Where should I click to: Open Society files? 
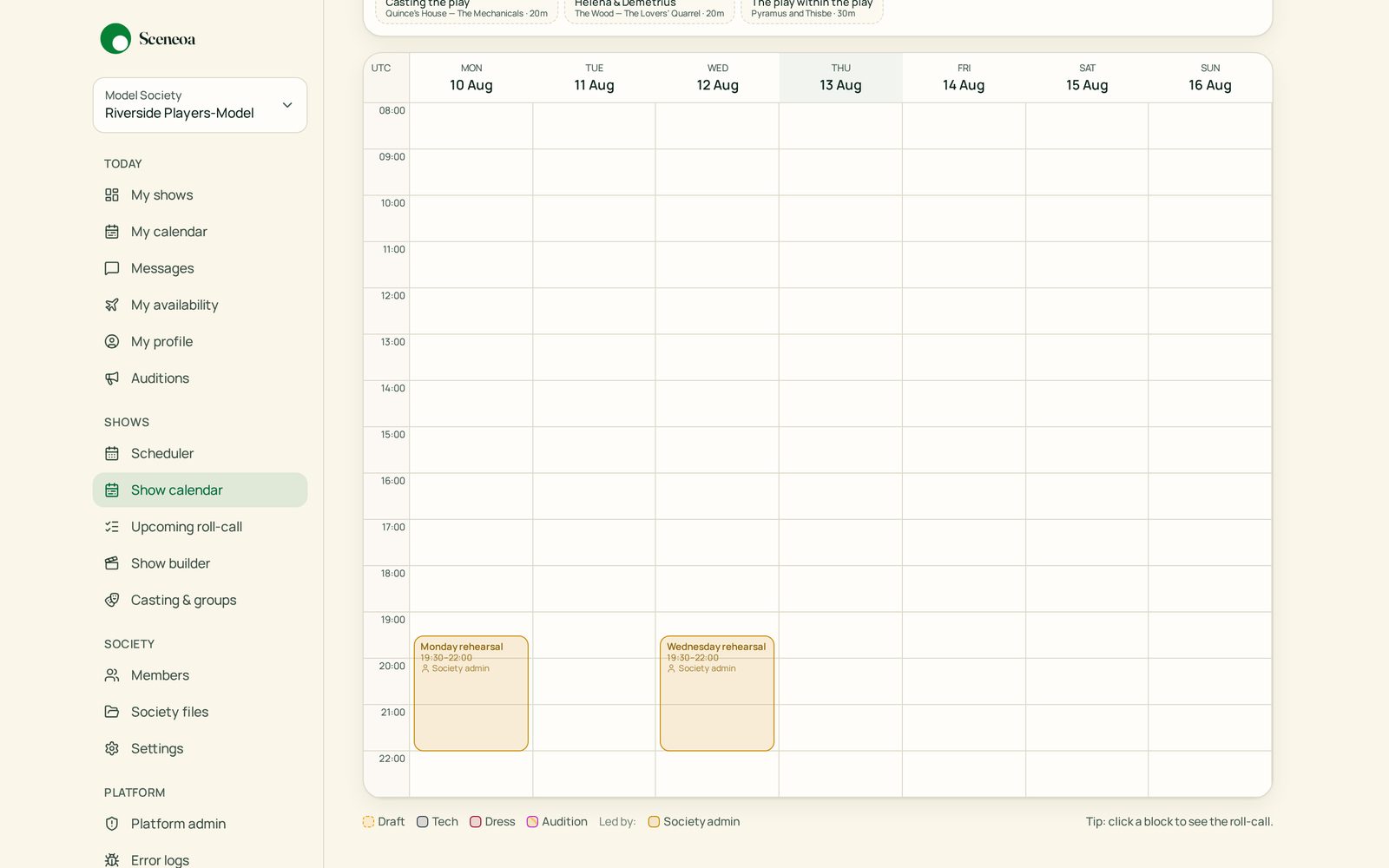pos(200,712)
